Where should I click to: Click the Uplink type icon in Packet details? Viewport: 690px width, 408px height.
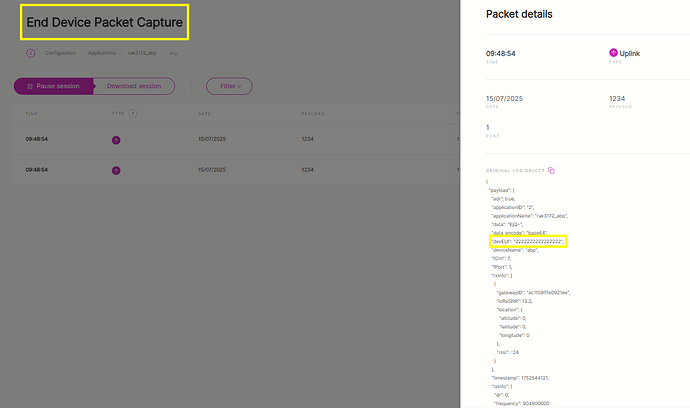point(613,52)
